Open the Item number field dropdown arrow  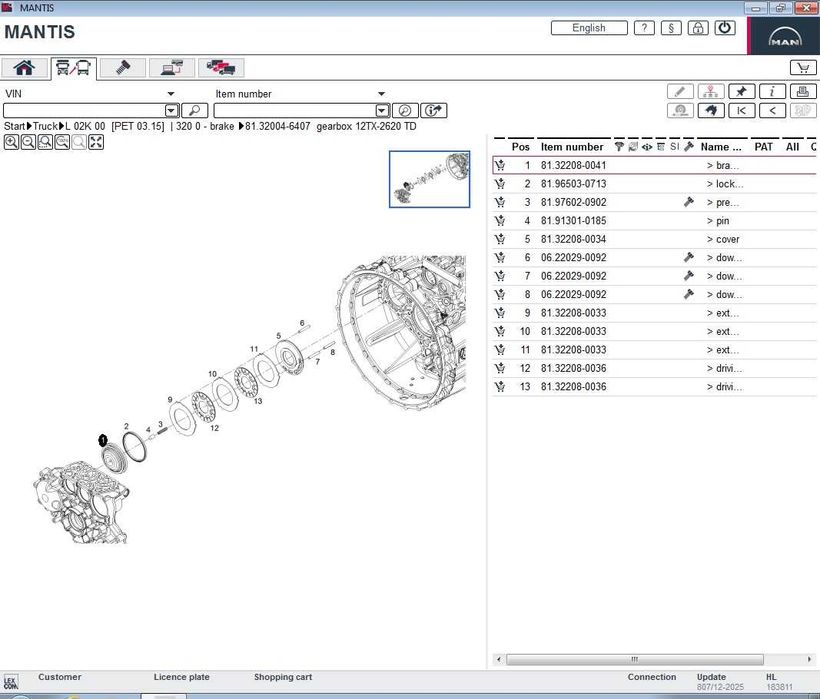(x=382, y=111)
